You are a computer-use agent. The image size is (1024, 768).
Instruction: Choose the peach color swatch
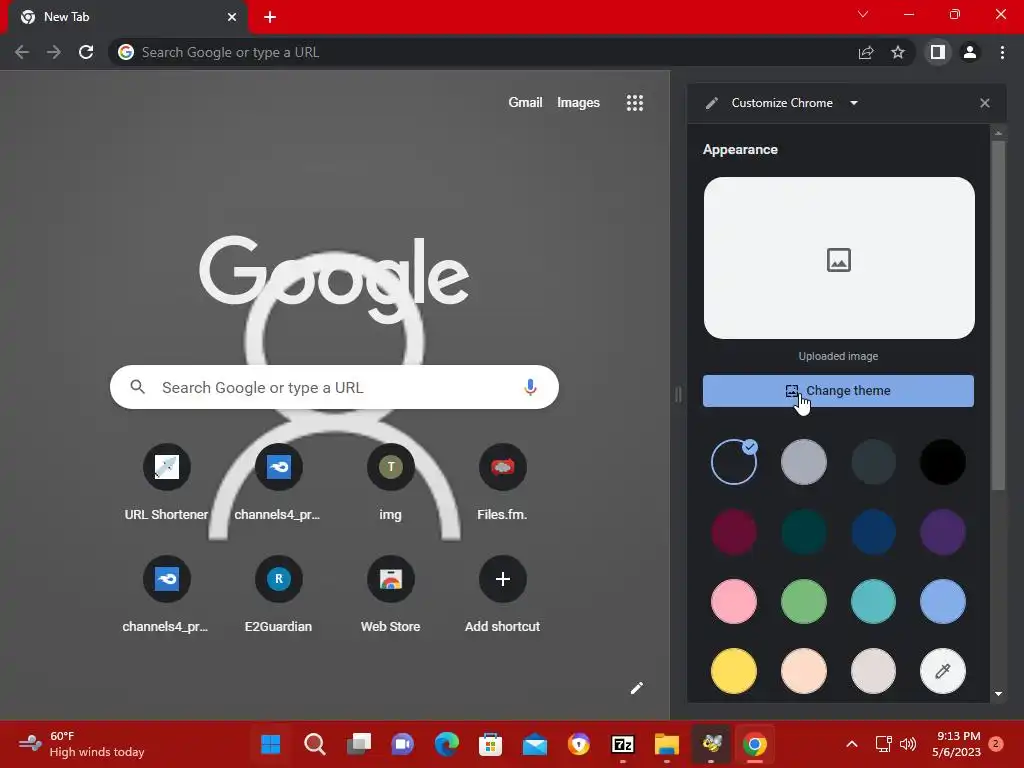(x=803, y=671)
